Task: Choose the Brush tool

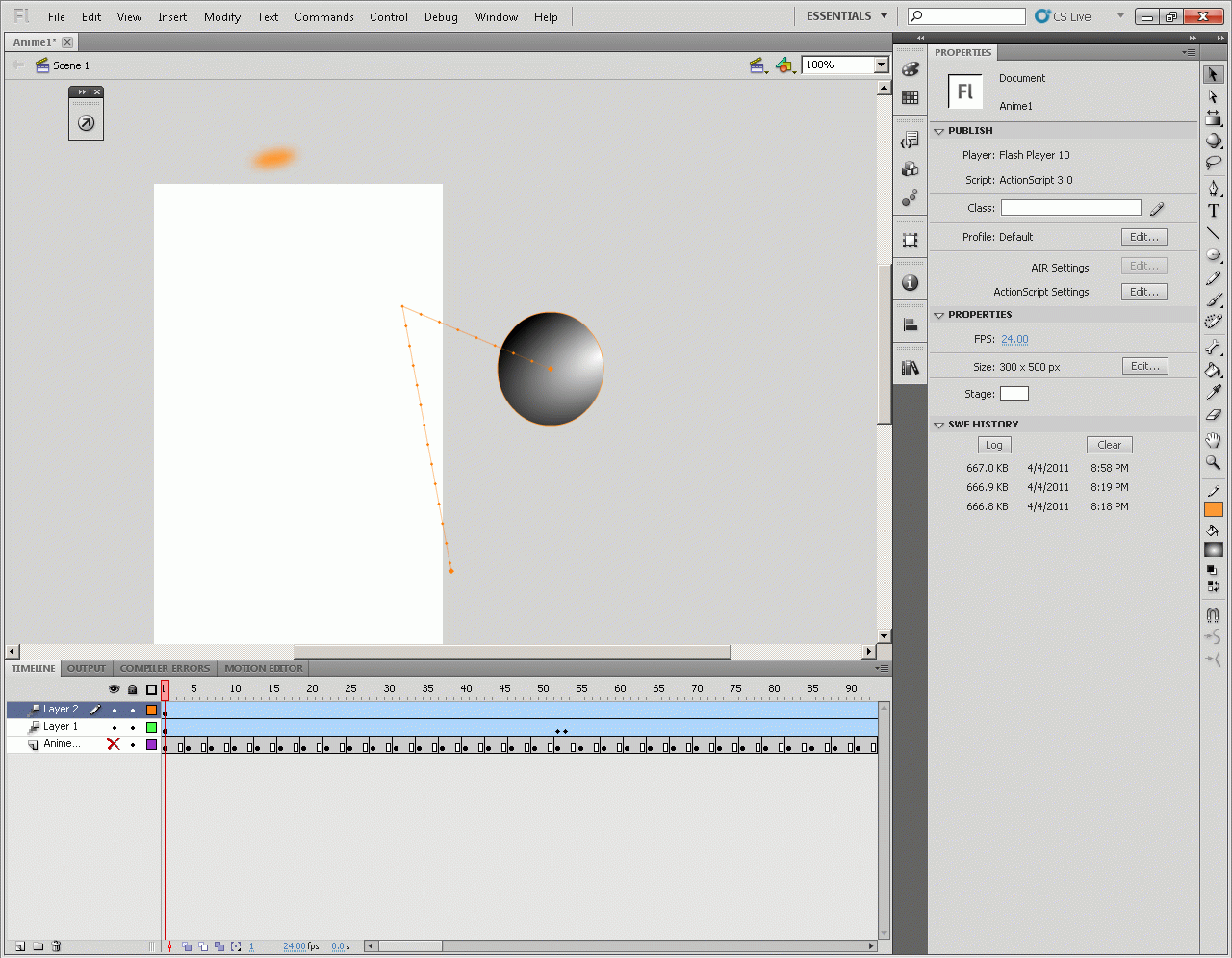Action: click(x=1213, y=299)
